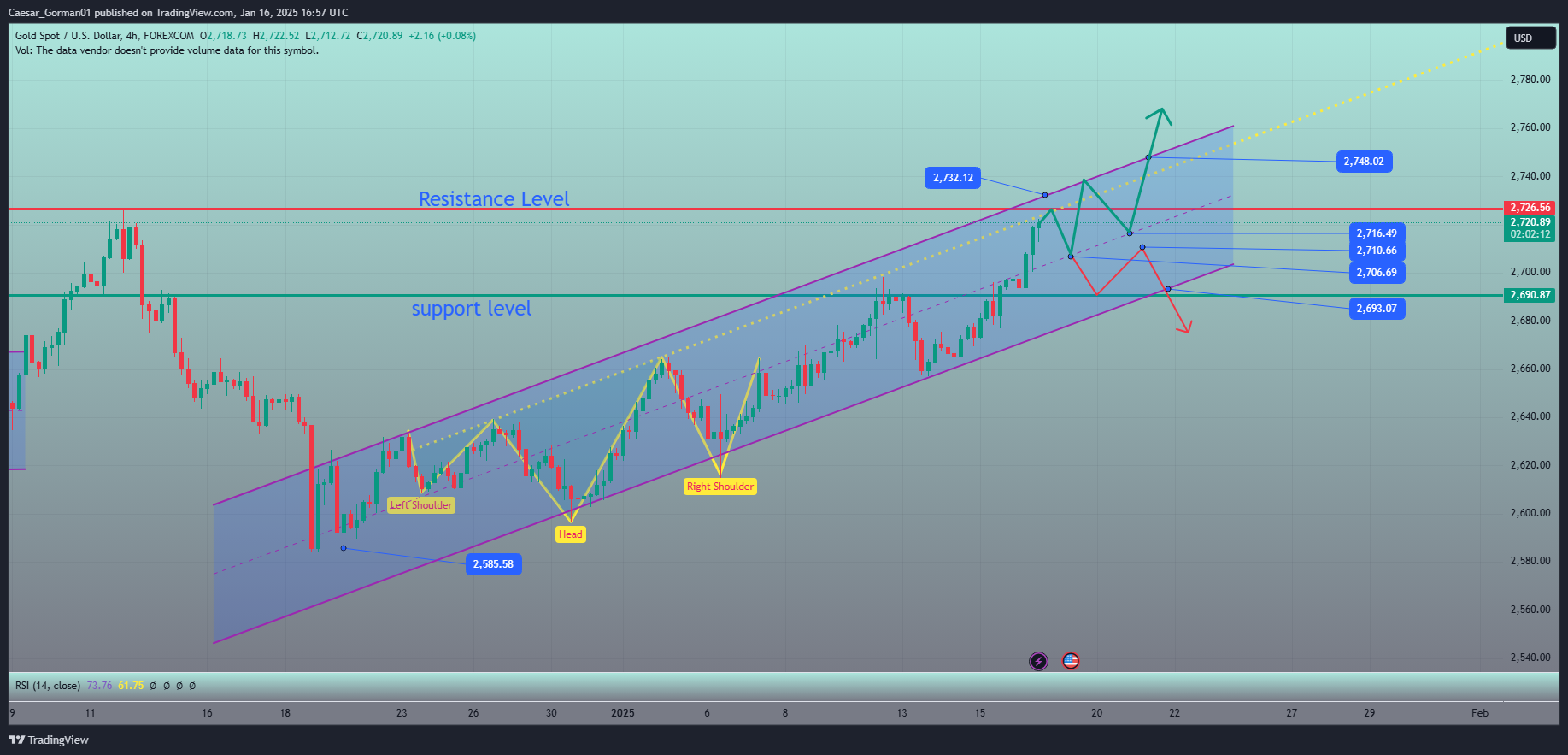Click the 23 date label on the time axis
1568x755 pixels.
(x=402, y=713)
